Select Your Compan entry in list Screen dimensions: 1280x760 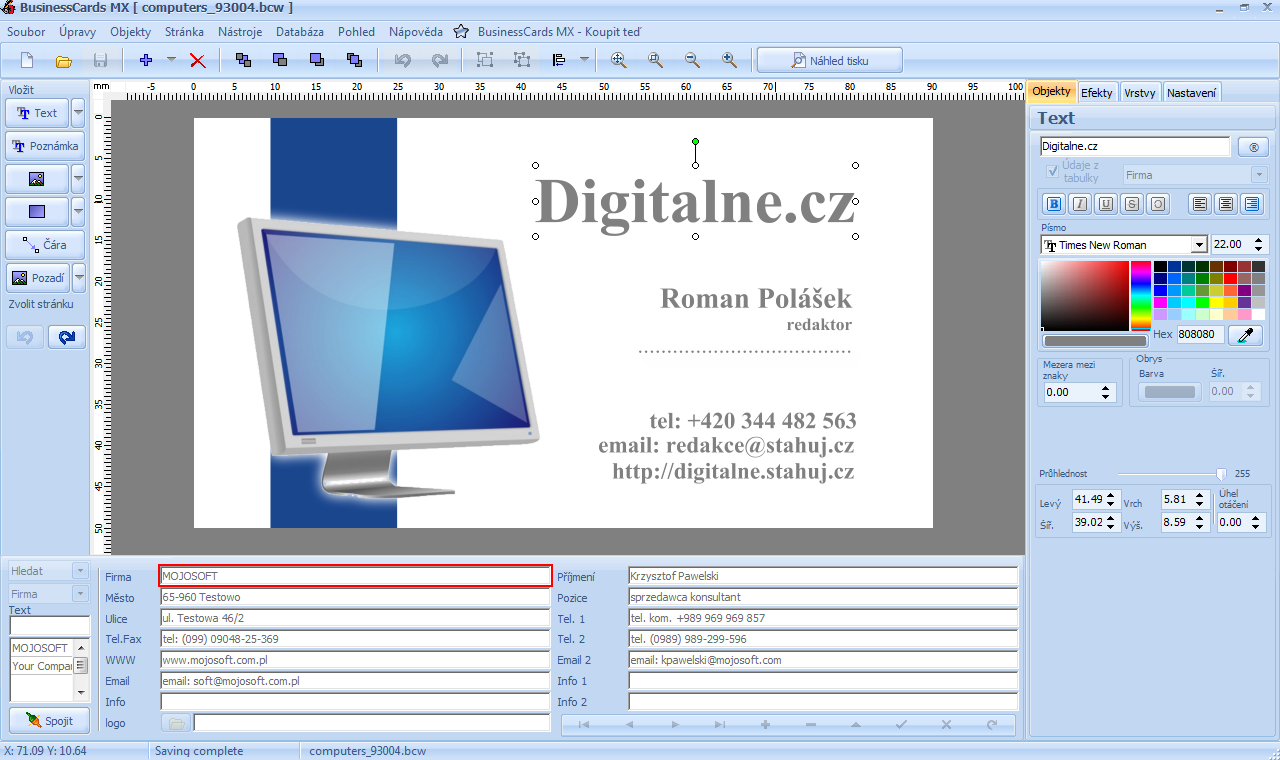pos(41,666)
